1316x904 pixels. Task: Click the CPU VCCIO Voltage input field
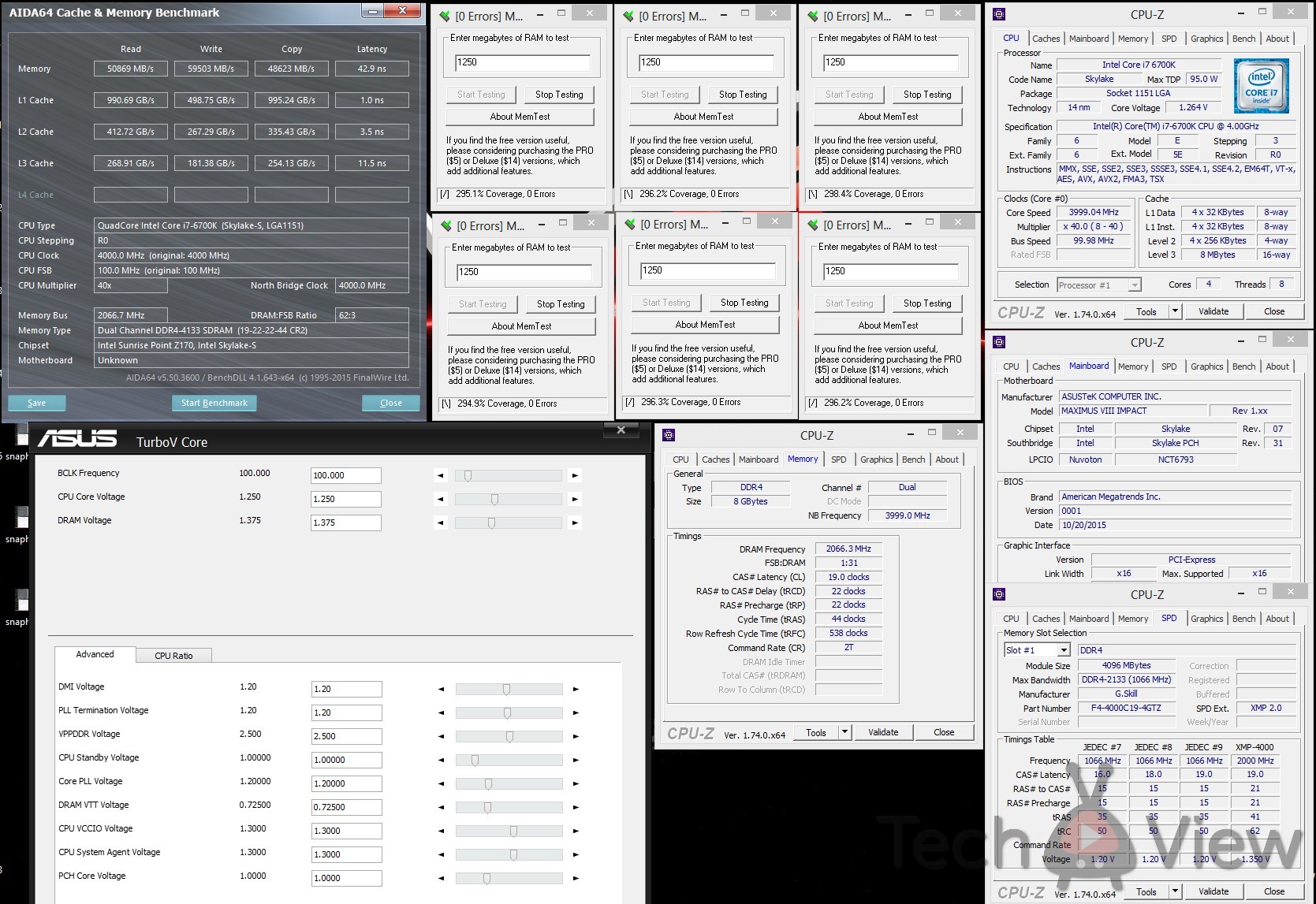(x=347, y=831)
